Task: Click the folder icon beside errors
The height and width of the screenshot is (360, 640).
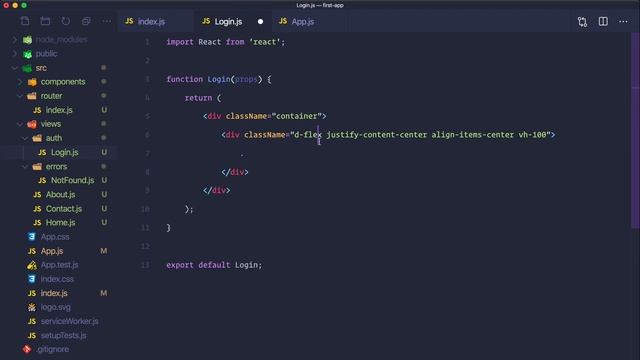Action: (37, 167)
